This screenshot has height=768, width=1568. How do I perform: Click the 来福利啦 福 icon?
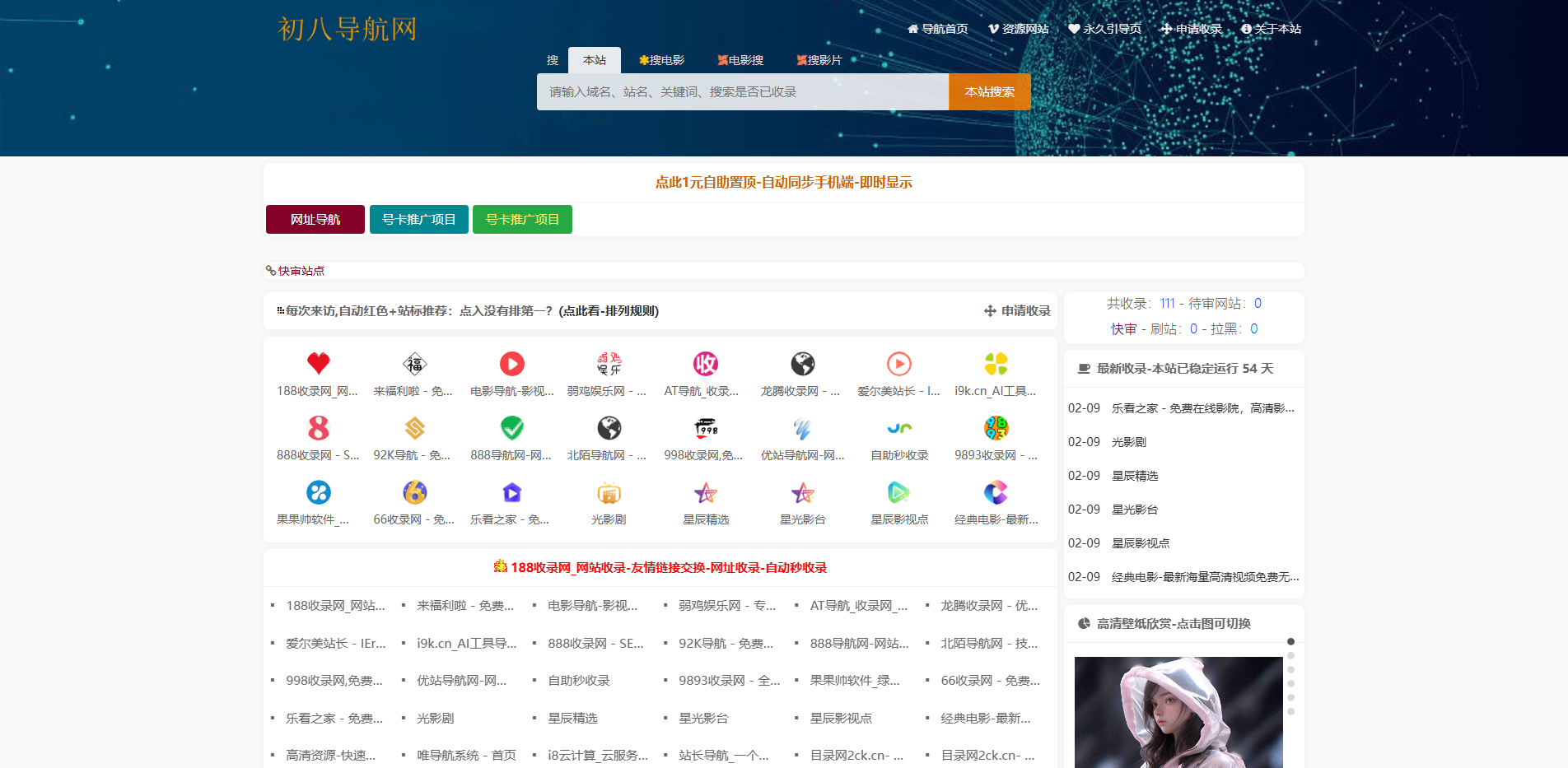pyautogui.click(x=414, y=362)
